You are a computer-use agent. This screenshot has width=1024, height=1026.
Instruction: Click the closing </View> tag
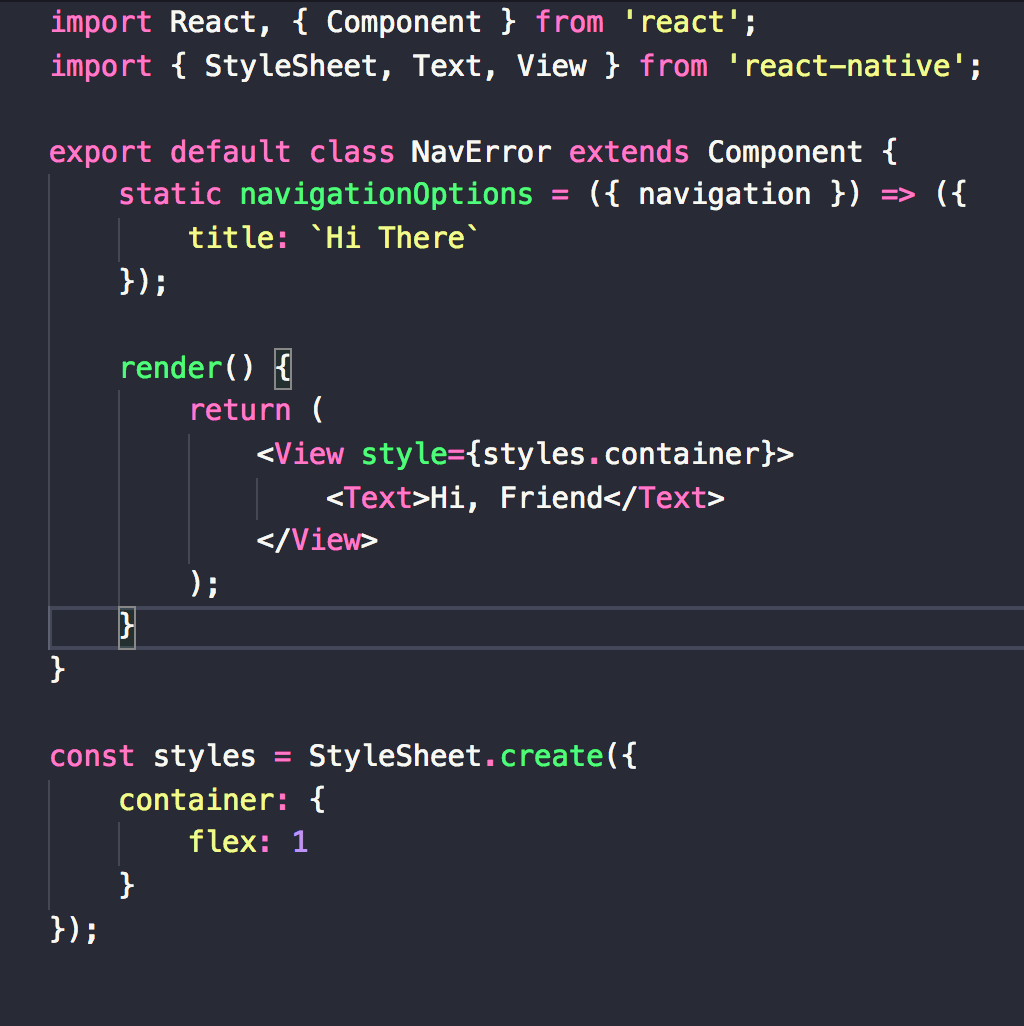[317, 540]
